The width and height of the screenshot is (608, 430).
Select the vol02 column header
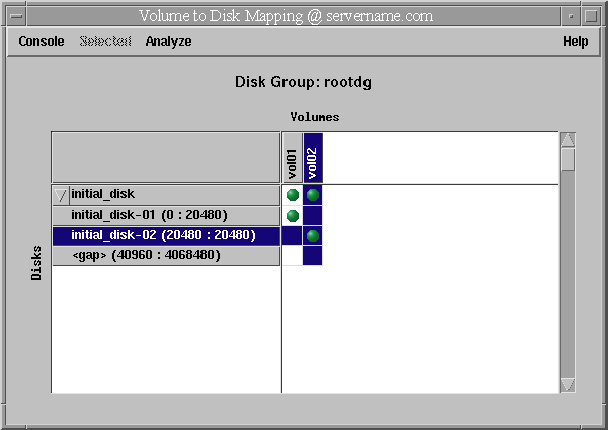pyautogui.click(x=313, y=158)
